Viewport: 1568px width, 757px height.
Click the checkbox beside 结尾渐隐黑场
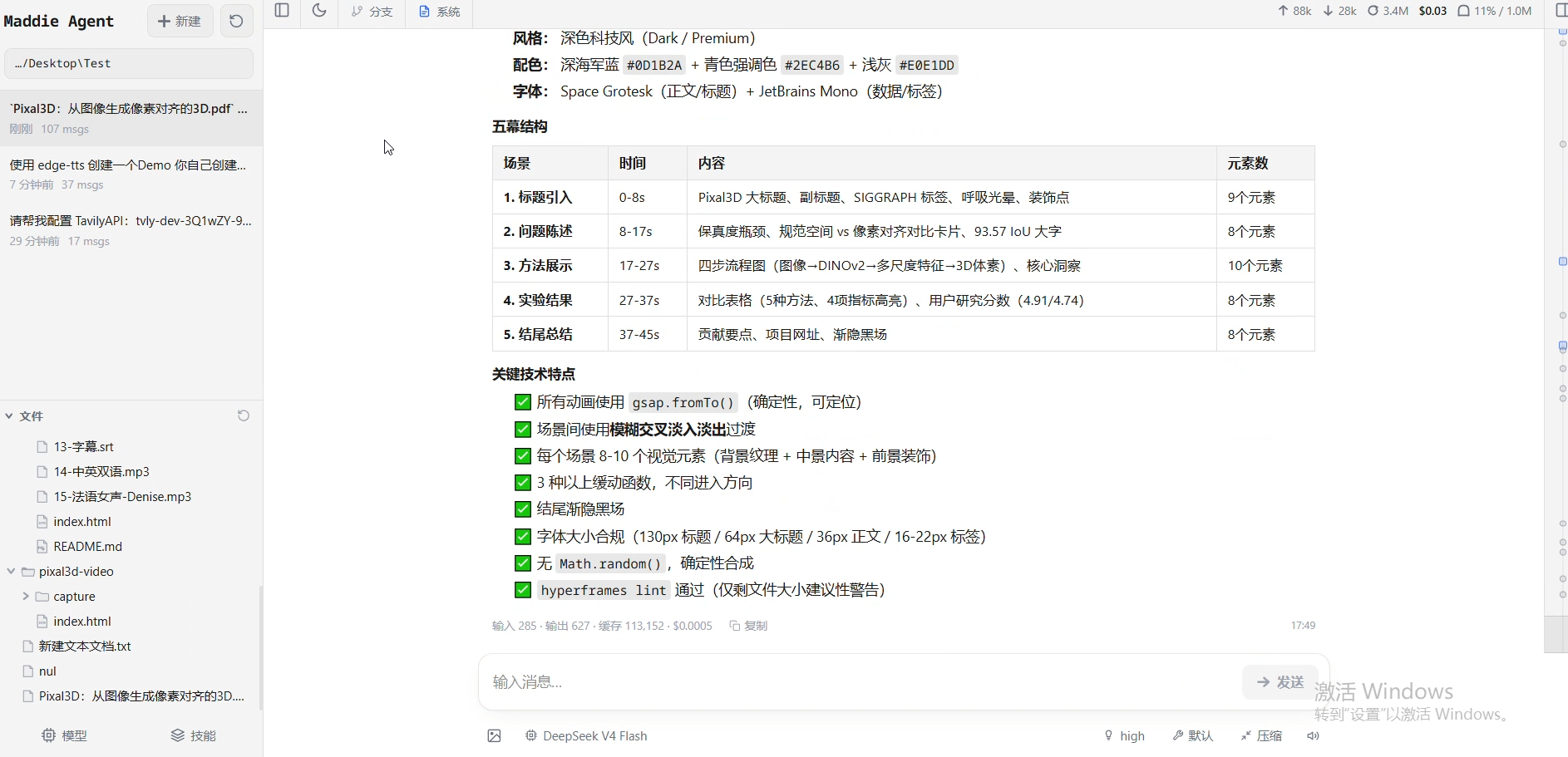[523, 509]
